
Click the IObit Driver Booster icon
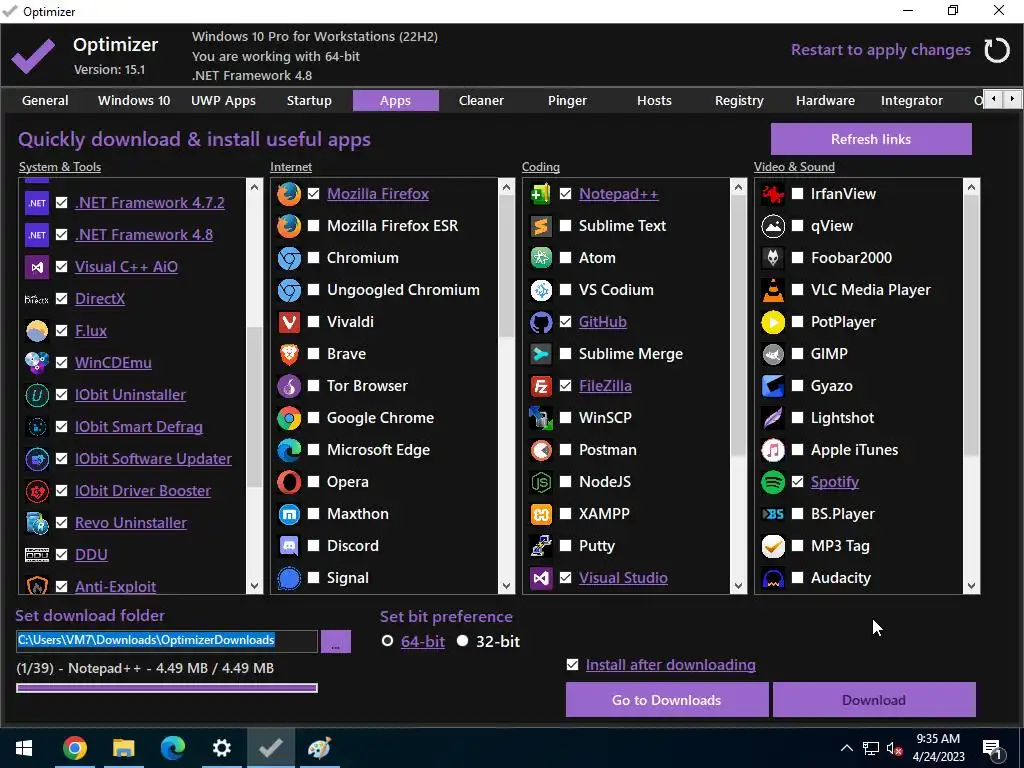pos(37,491)
